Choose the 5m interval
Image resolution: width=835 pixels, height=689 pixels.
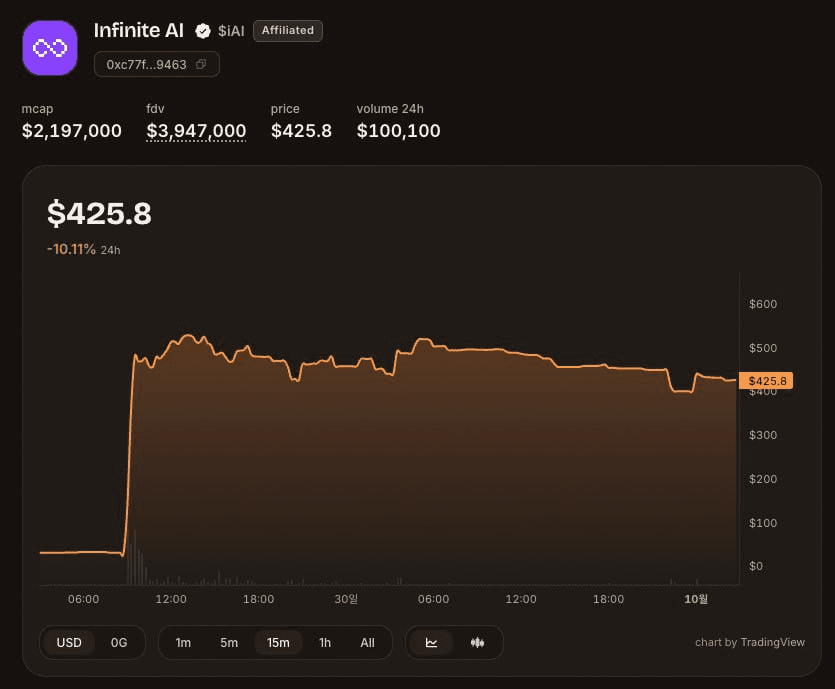click(229, 643)
